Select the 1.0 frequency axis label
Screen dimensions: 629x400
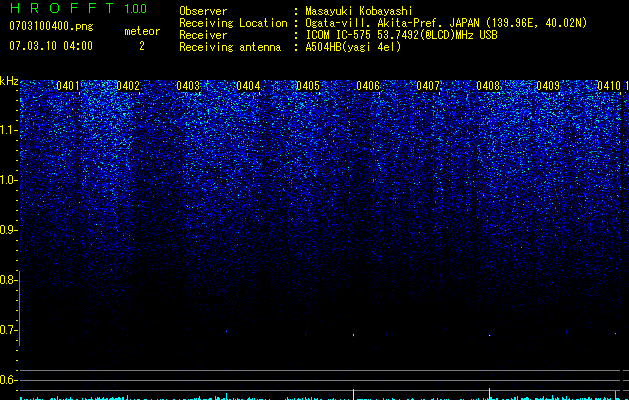click(8, 180)
